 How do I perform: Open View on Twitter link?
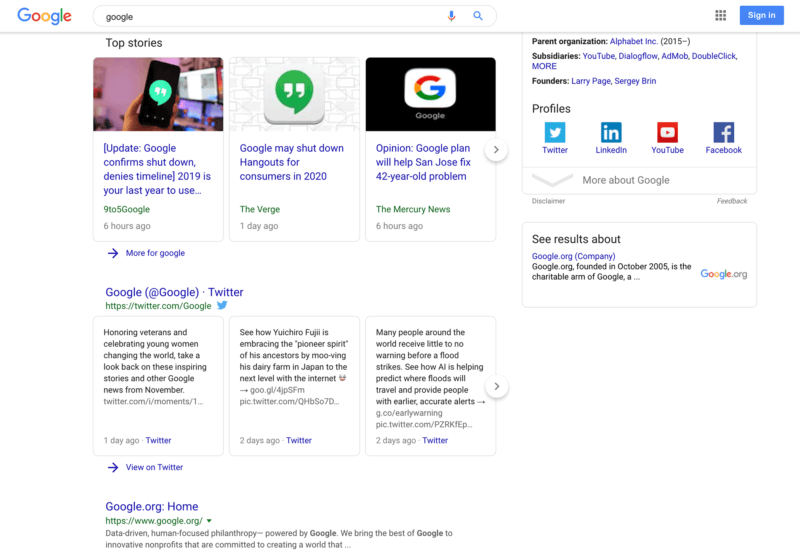coord(153,467)
